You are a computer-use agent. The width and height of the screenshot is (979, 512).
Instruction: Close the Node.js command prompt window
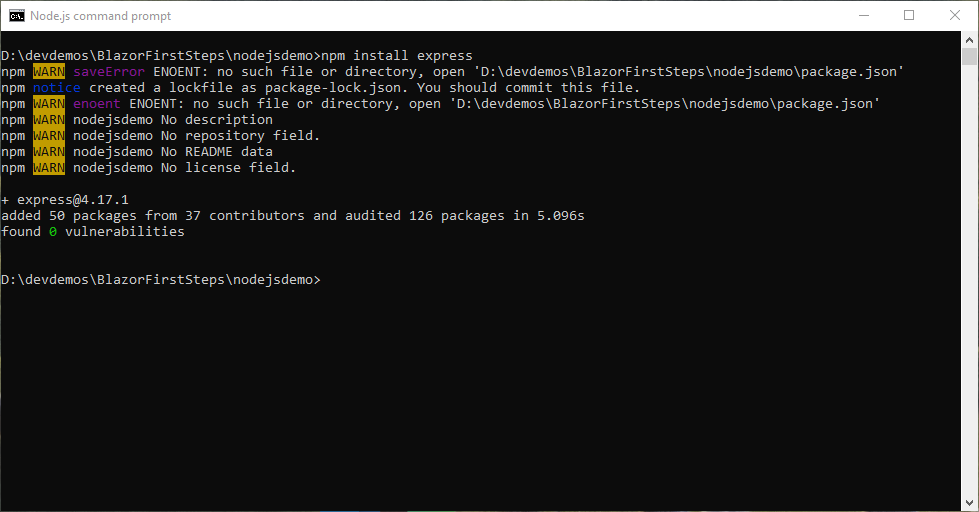(955, 16)
